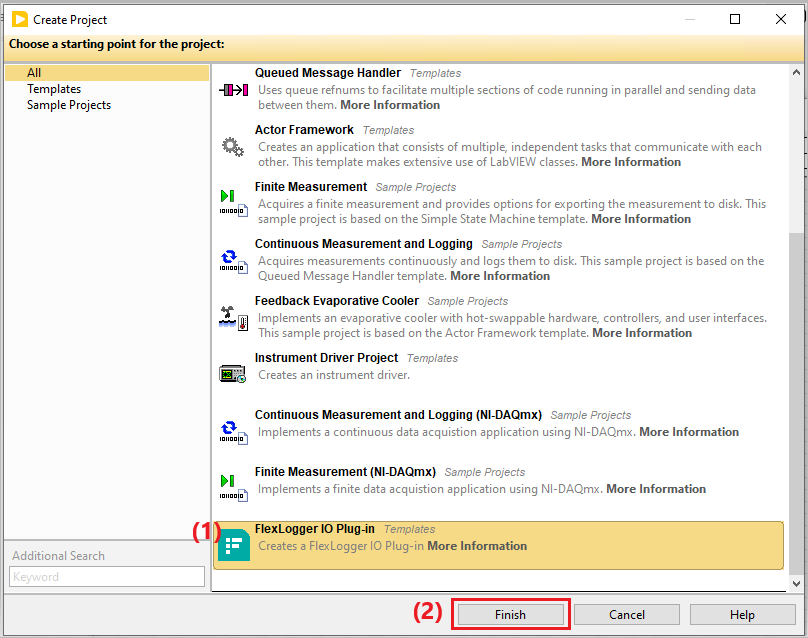Select the Actor Framework title
This screenshot has height=638, width=808.
tap(304, 129)
